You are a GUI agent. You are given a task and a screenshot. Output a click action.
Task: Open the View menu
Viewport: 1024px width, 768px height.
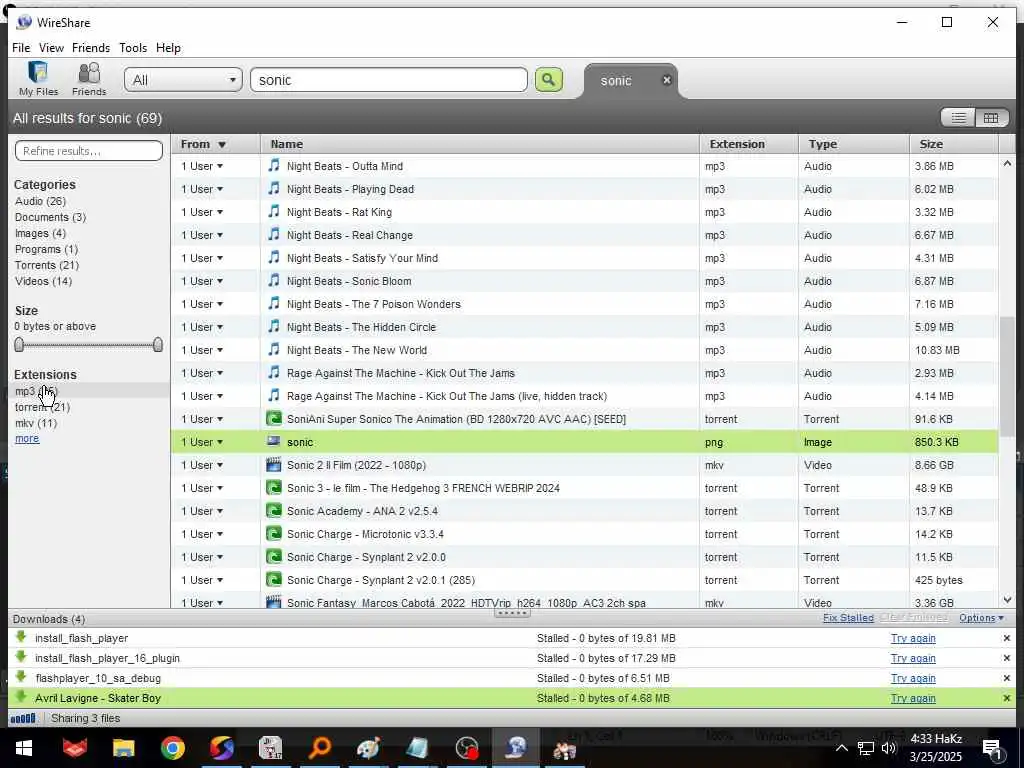51,48
